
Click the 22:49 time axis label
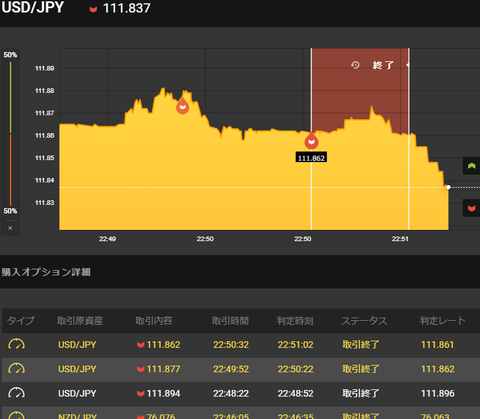(107, 239)
